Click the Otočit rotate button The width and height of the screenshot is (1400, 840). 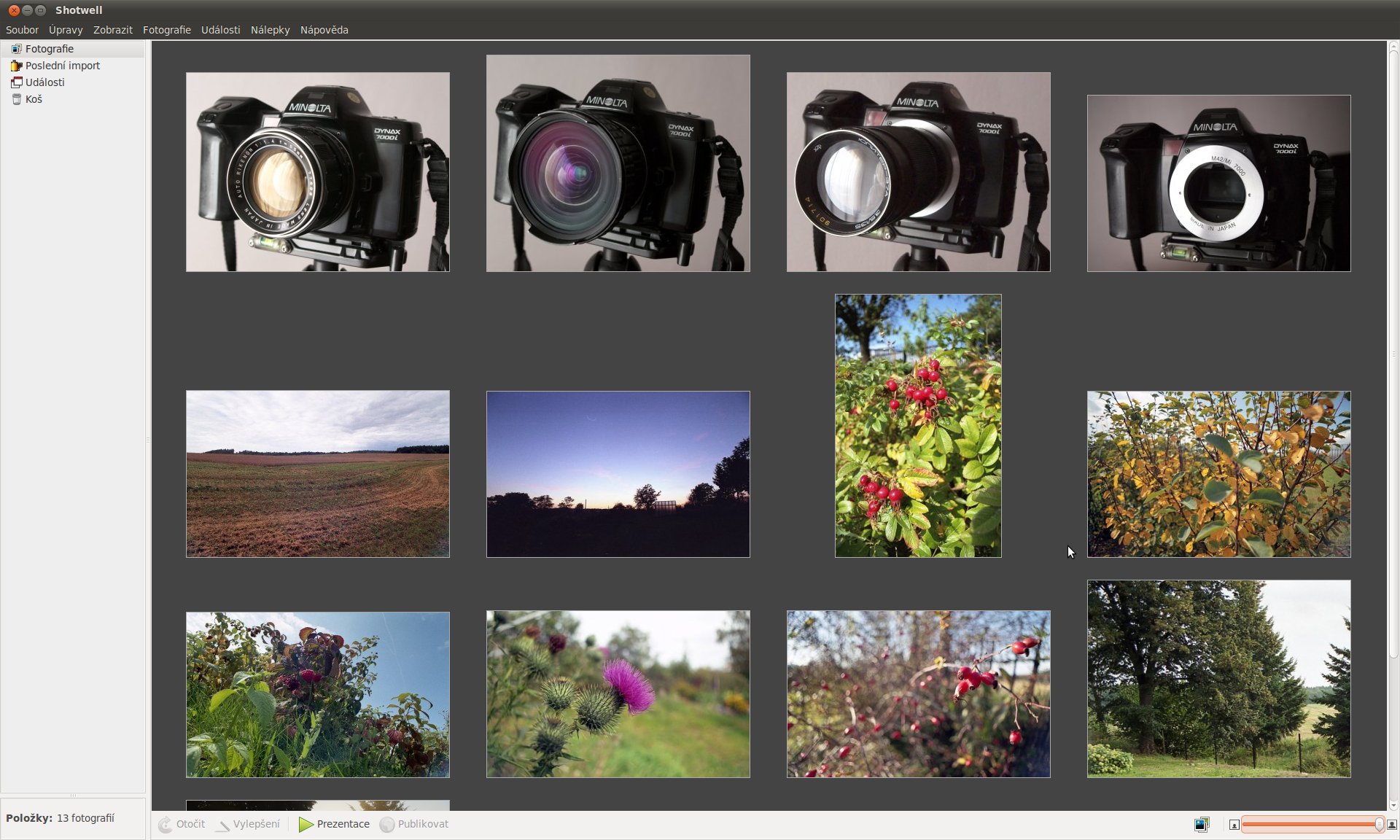(182, 824)
